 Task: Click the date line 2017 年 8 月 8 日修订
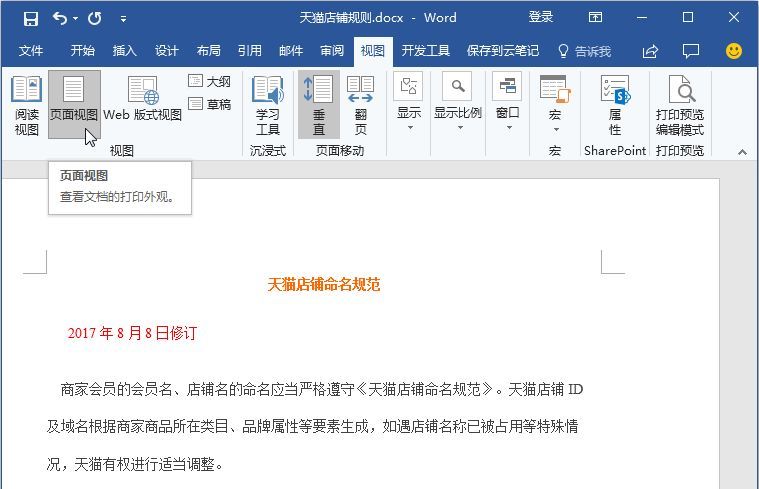tap(132, 333)
